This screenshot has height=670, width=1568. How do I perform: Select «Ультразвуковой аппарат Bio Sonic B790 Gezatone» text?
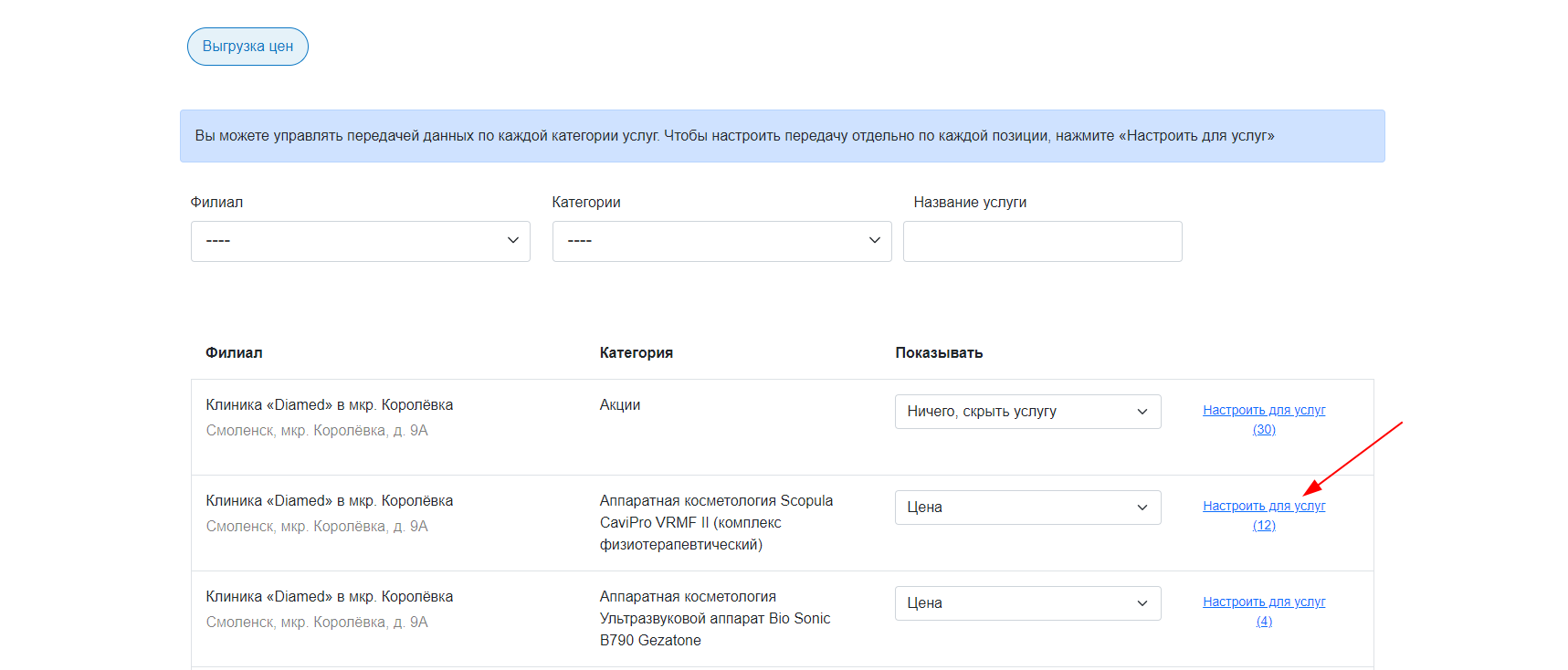click(x=715, y=630)
